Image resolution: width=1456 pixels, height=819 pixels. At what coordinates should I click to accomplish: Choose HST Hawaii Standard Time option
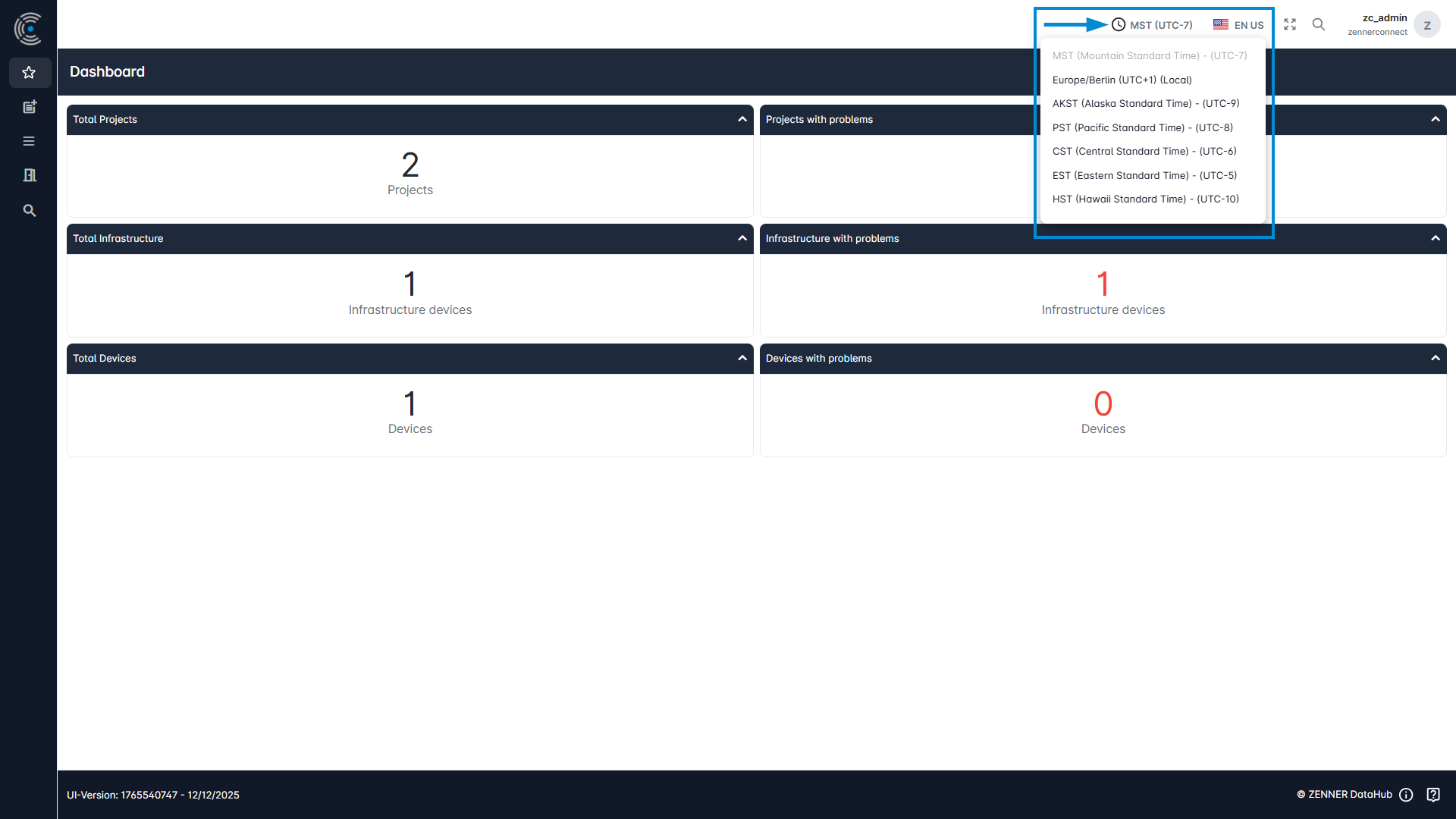click(x=1145, y=199)
